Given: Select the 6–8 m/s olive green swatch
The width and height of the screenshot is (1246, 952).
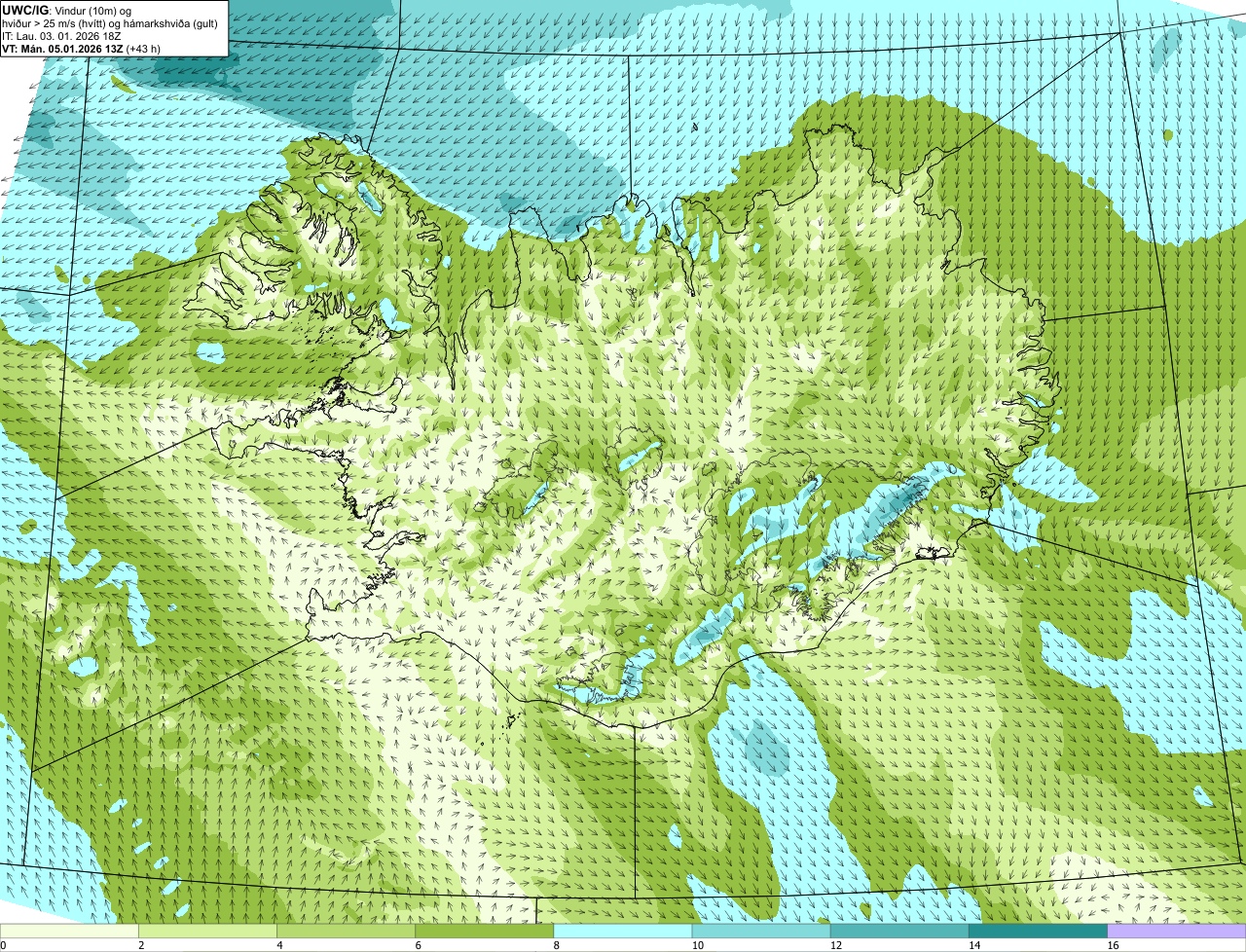Looking at the screenshot, I should pyautogui.click(x=485, y=931).
